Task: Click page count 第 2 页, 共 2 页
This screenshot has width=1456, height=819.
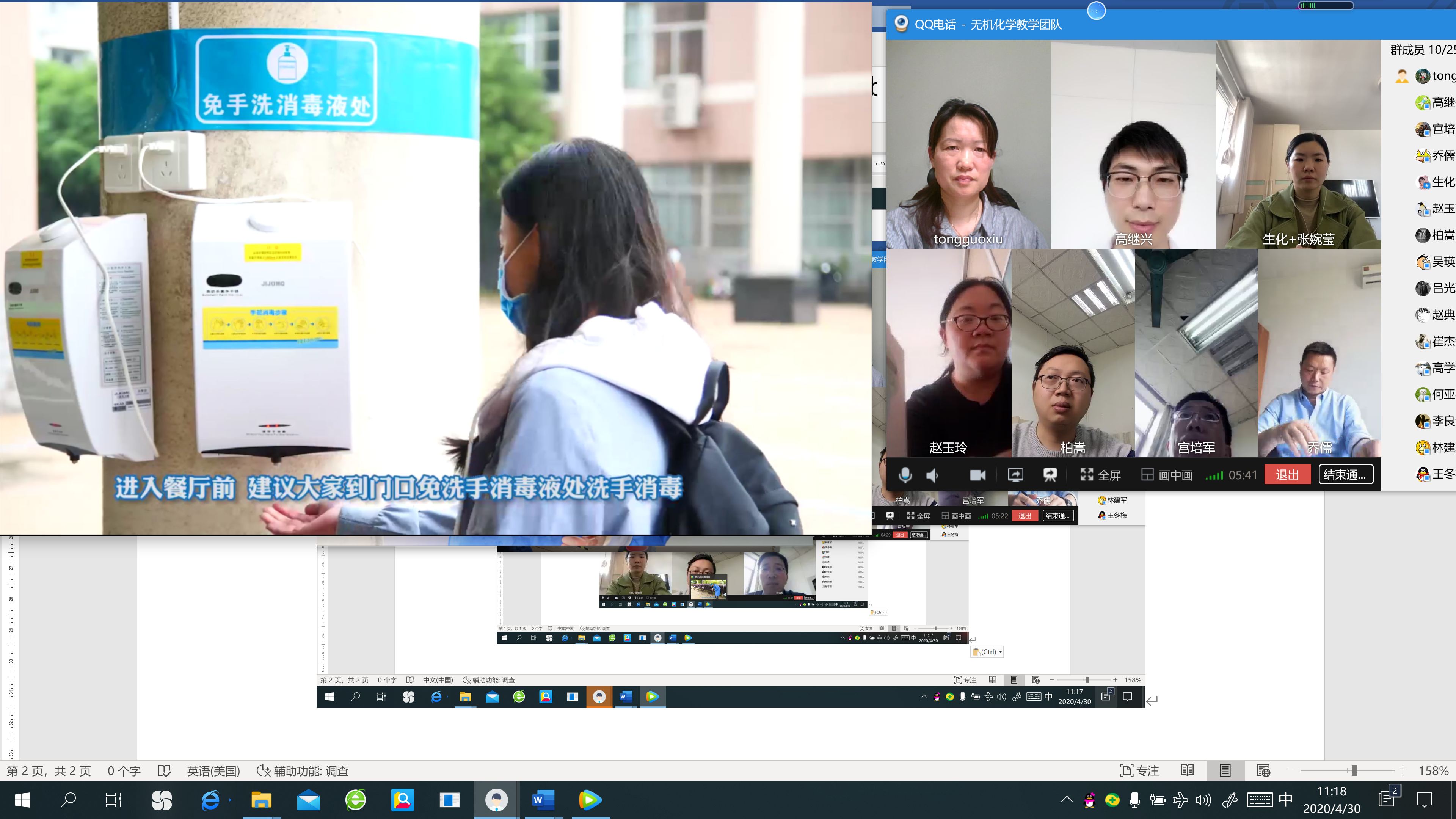Action: (49, 771)
